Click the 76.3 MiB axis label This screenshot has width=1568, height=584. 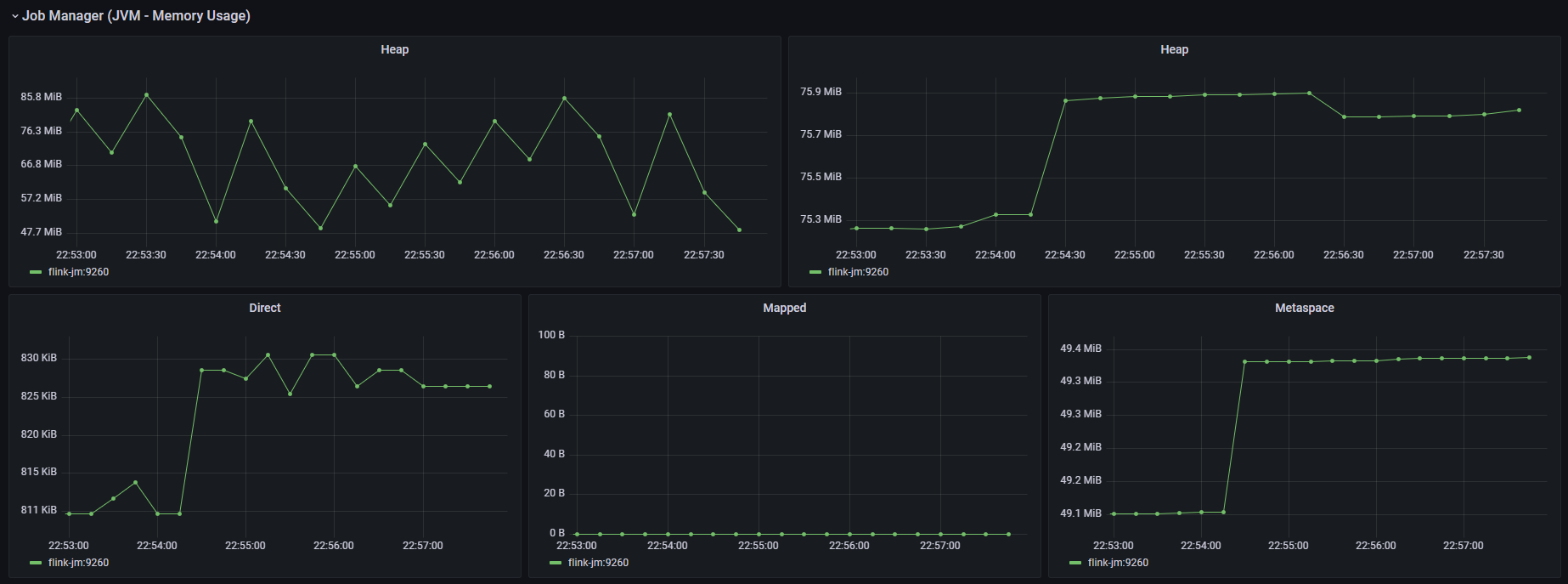[x=42, y=131]
